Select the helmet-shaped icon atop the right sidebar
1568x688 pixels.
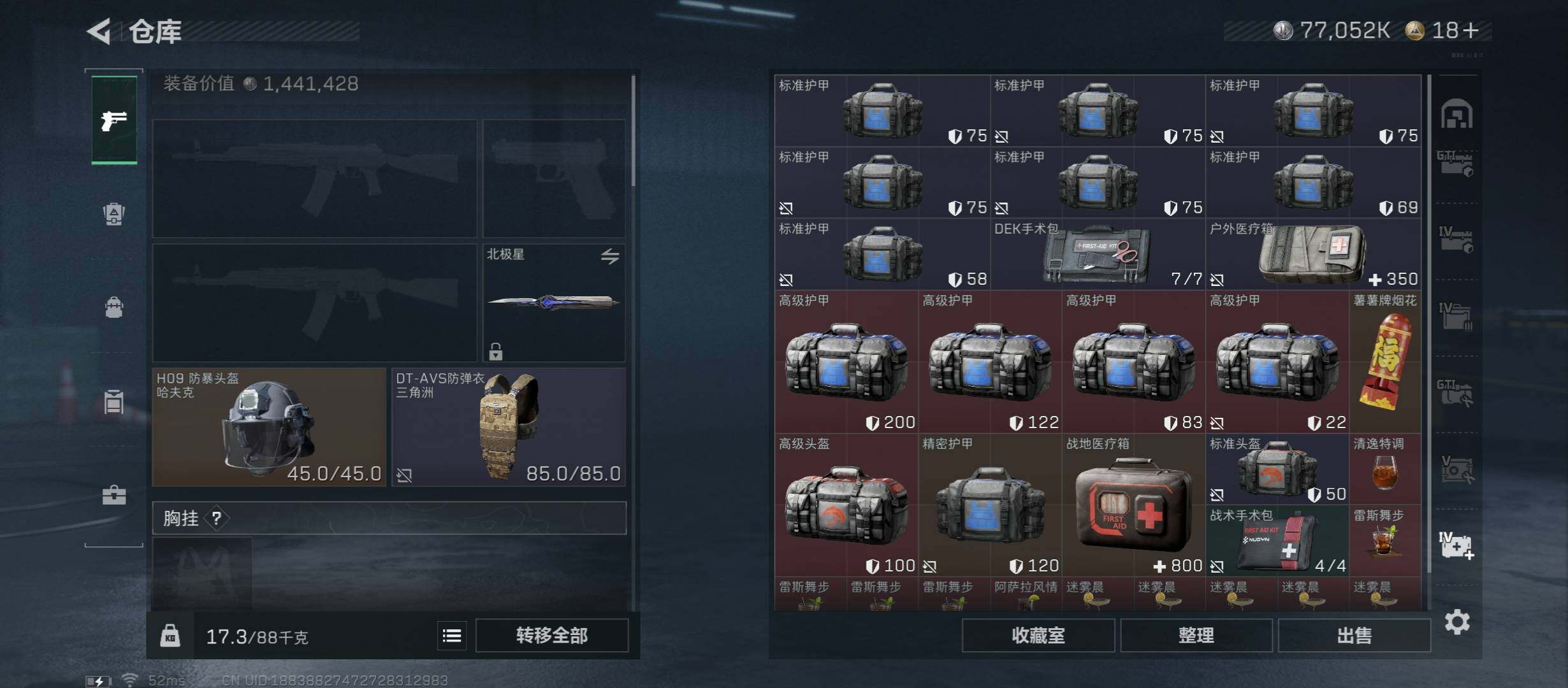pos(1456,114)
